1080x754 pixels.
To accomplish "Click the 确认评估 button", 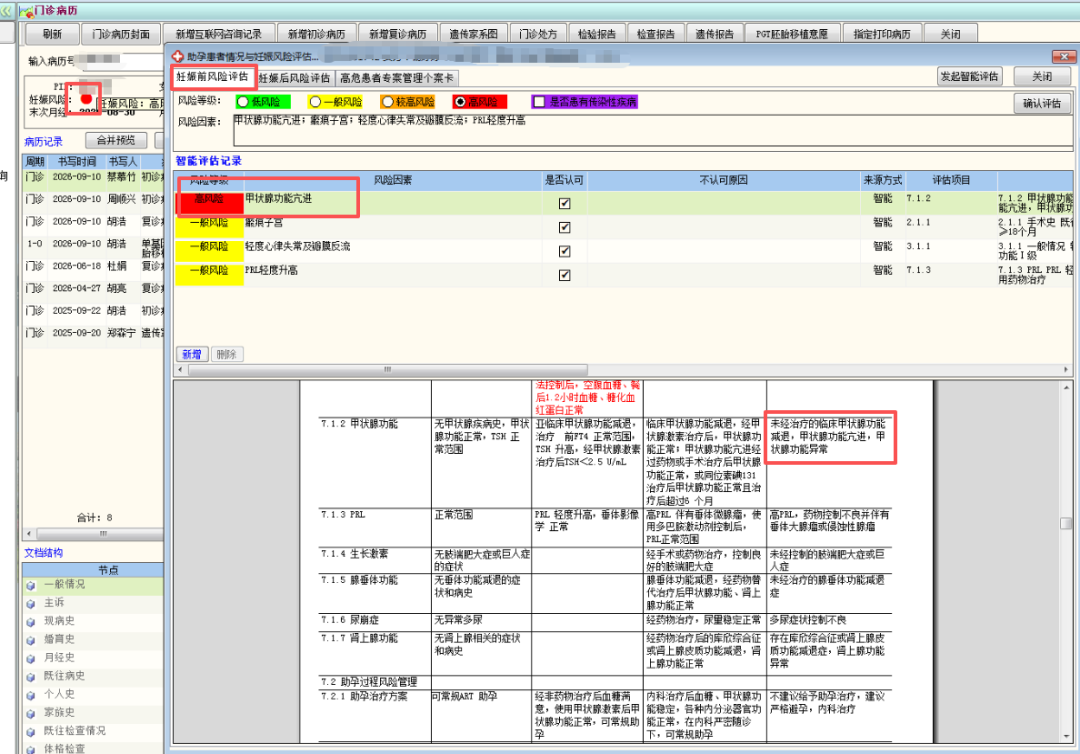I will 1041,103.
